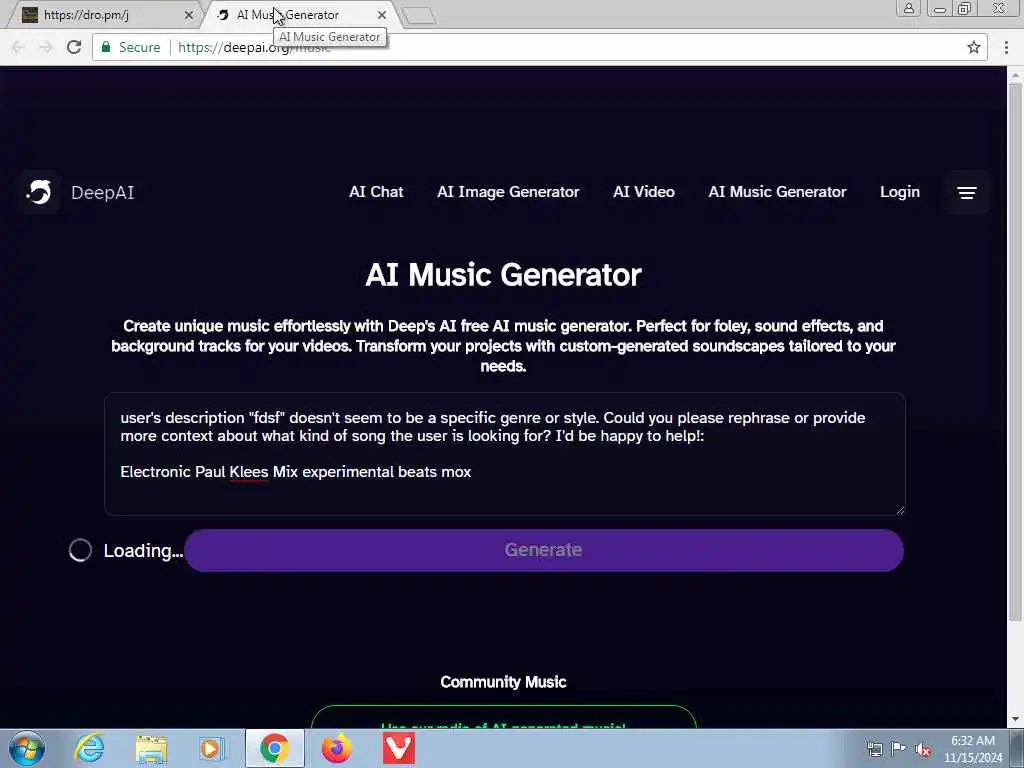This screenshot has width=1024, height=768.
Task: Click the scrollbar up arrow
Action: click(x=1015, y=74)
